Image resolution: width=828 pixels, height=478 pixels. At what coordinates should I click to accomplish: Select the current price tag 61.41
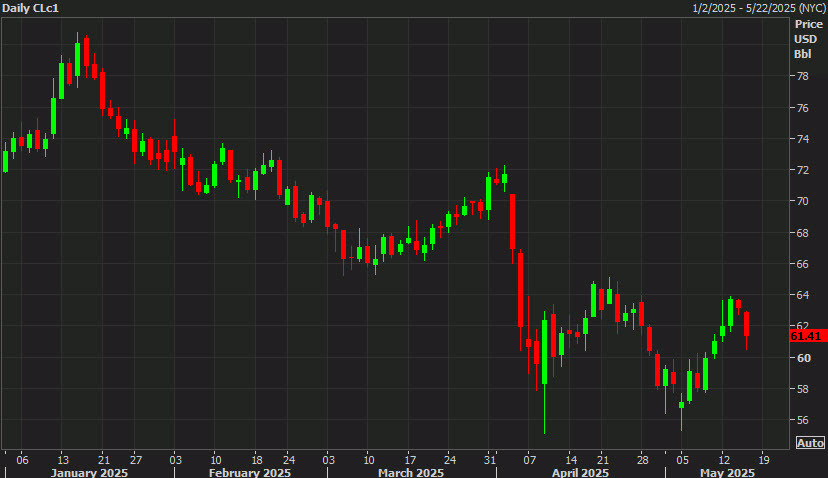[808, 336]
